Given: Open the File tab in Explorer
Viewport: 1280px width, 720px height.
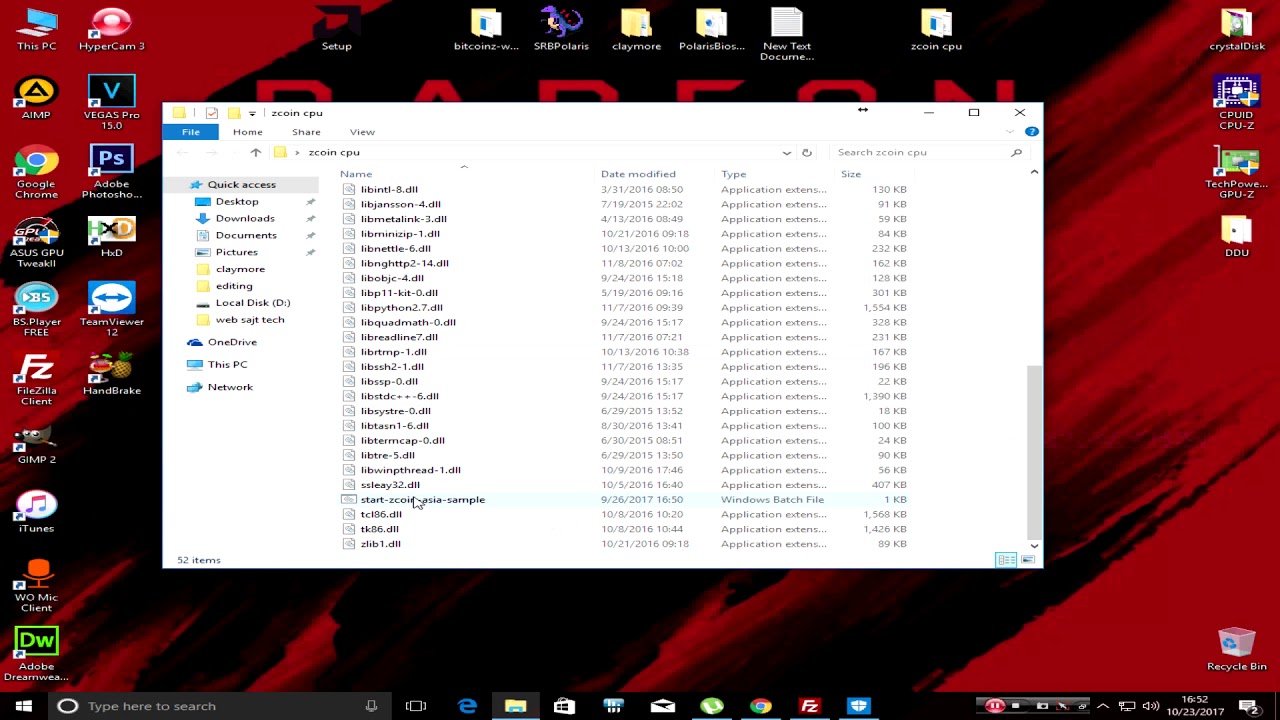Looking at the screenshot, I should click(190, 132).
